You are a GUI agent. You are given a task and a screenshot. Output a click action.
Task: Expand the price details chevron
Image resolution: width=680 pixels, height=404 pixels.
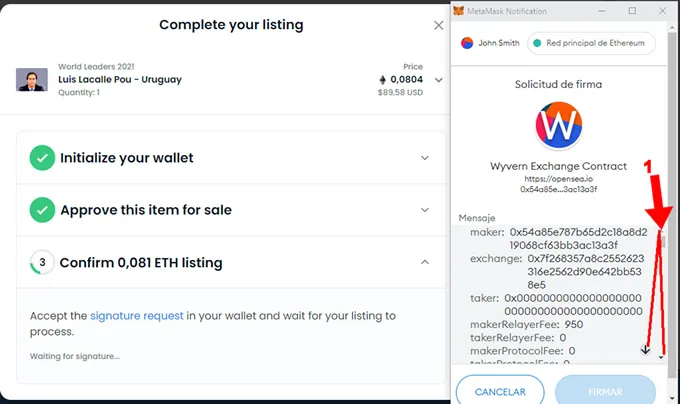tap(438, 80)
